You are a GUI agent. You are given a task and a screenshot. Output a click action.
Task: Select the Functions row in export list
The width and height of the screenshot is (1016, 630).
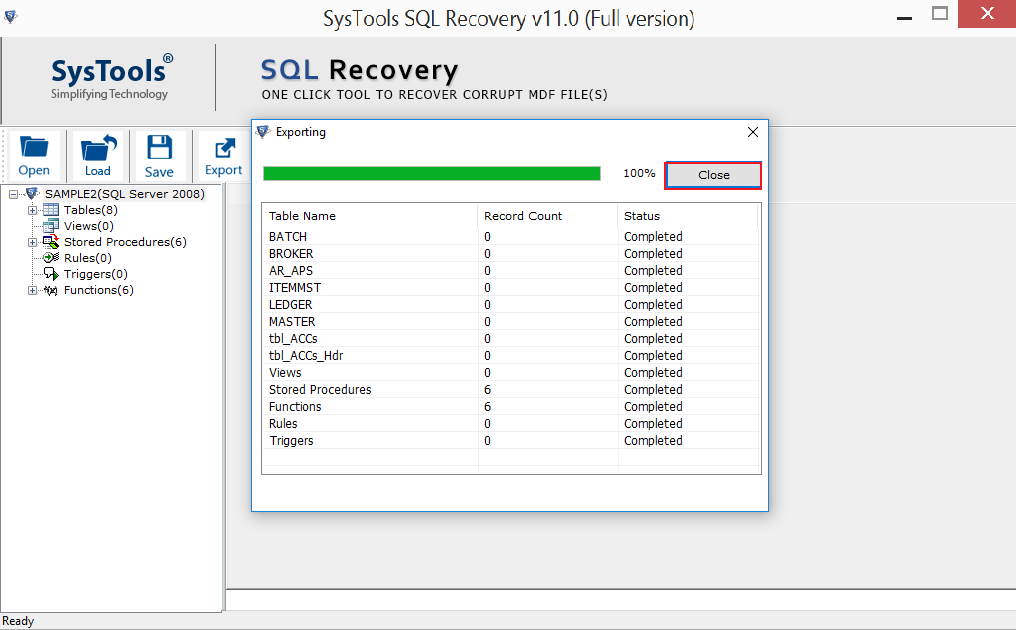click(511, 406)
